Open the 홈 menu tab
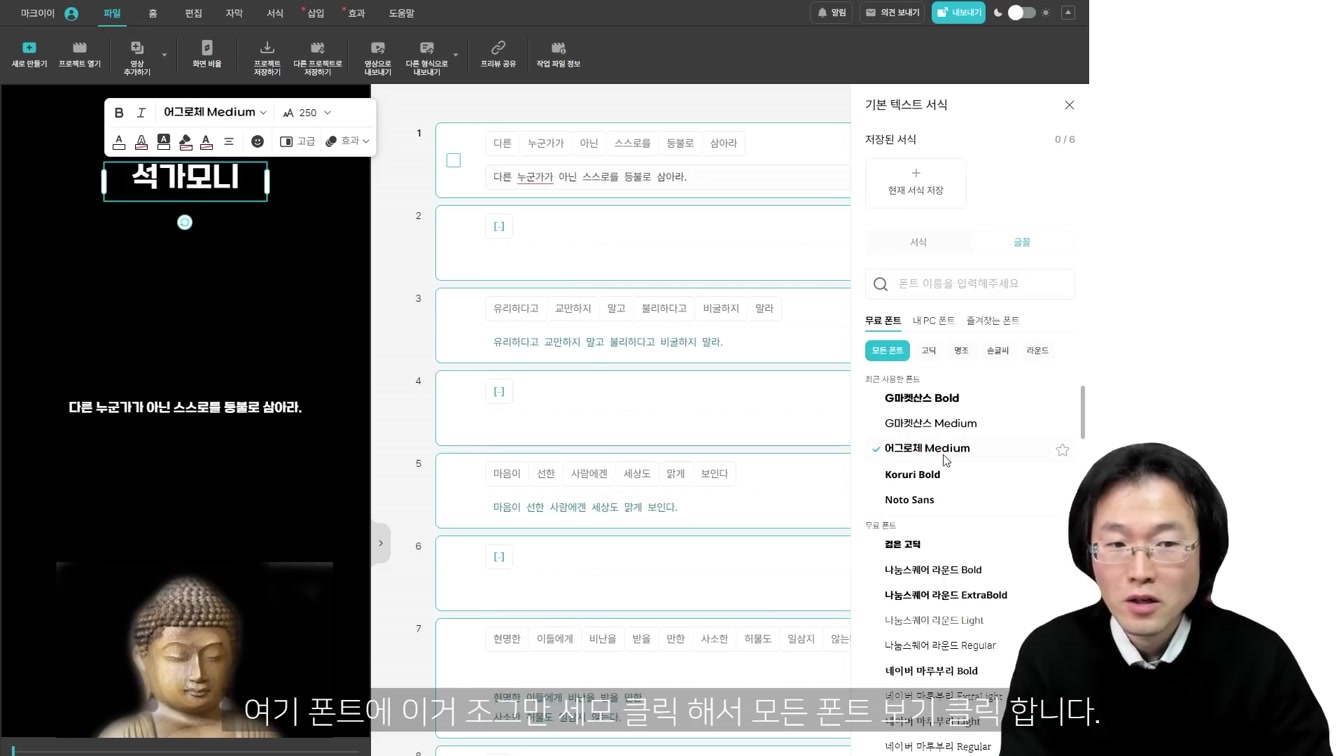The image size is (1344, 756). 152,13
